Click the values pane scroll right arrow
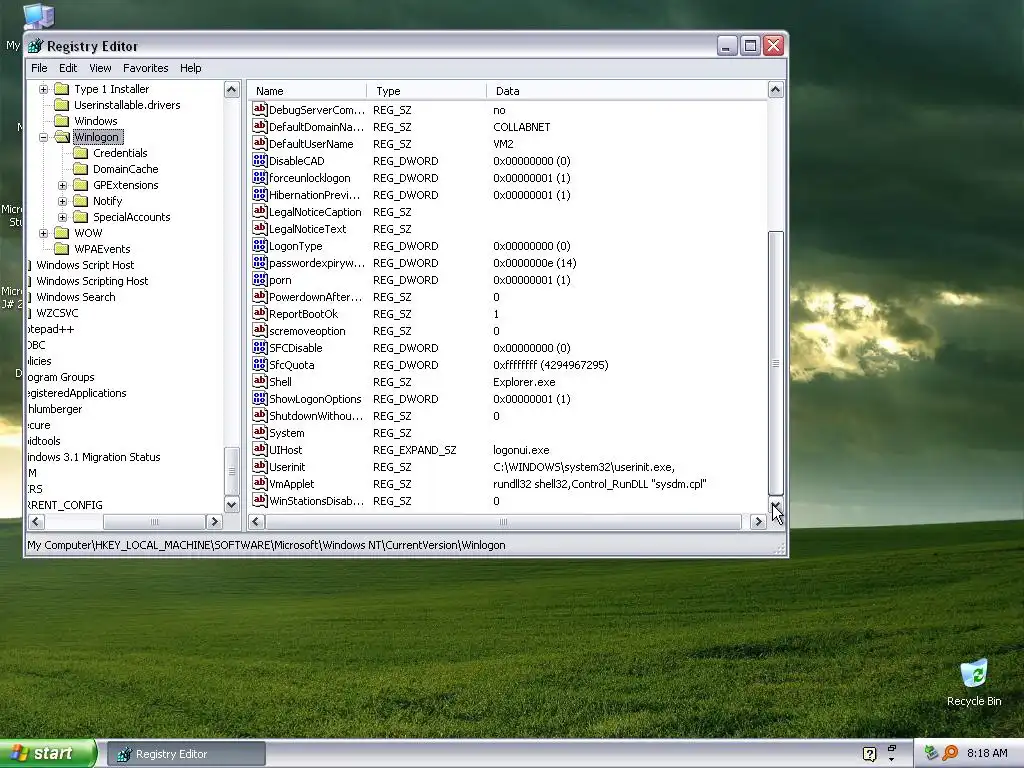Viewport: 1024px width, 768px height. (758, 521)
